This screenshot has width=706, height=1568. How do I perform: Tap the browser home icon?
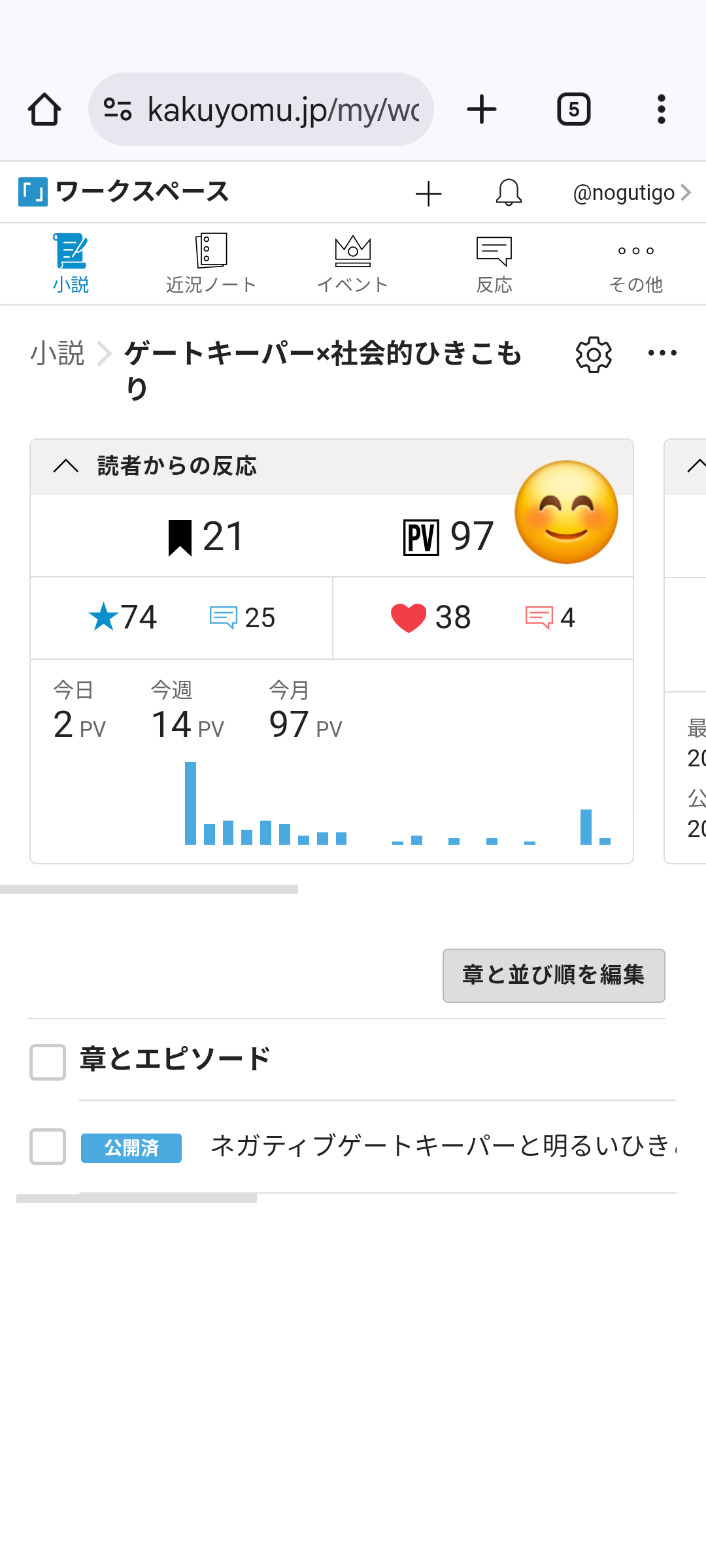[x=44, y=109]
